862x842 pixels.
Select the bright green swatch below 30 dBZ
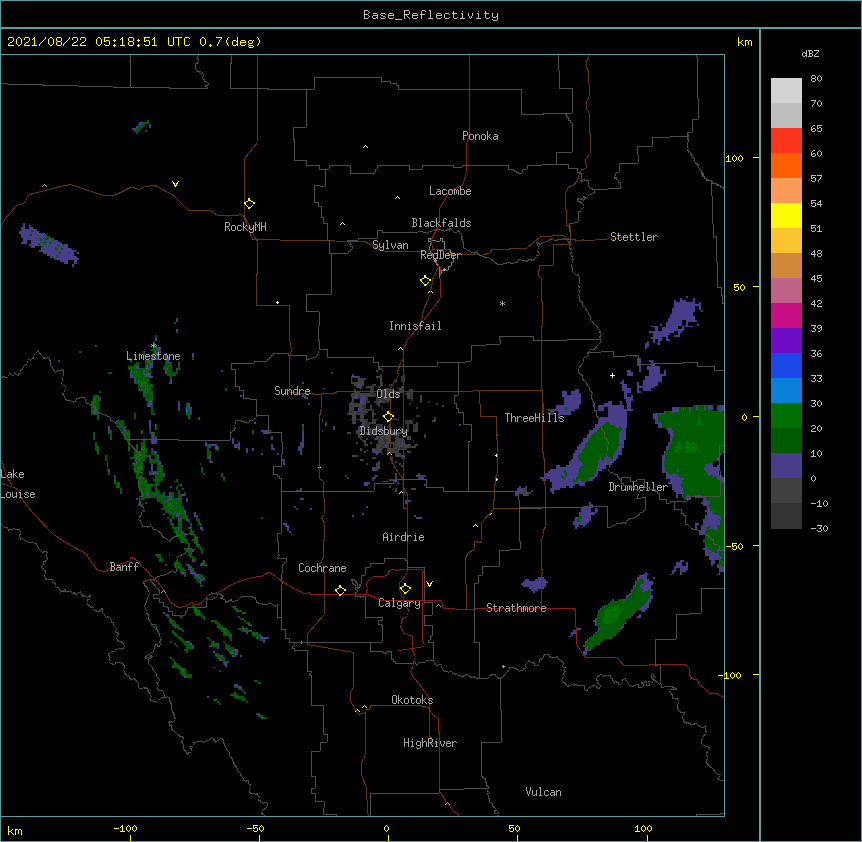tap(786, 416)
